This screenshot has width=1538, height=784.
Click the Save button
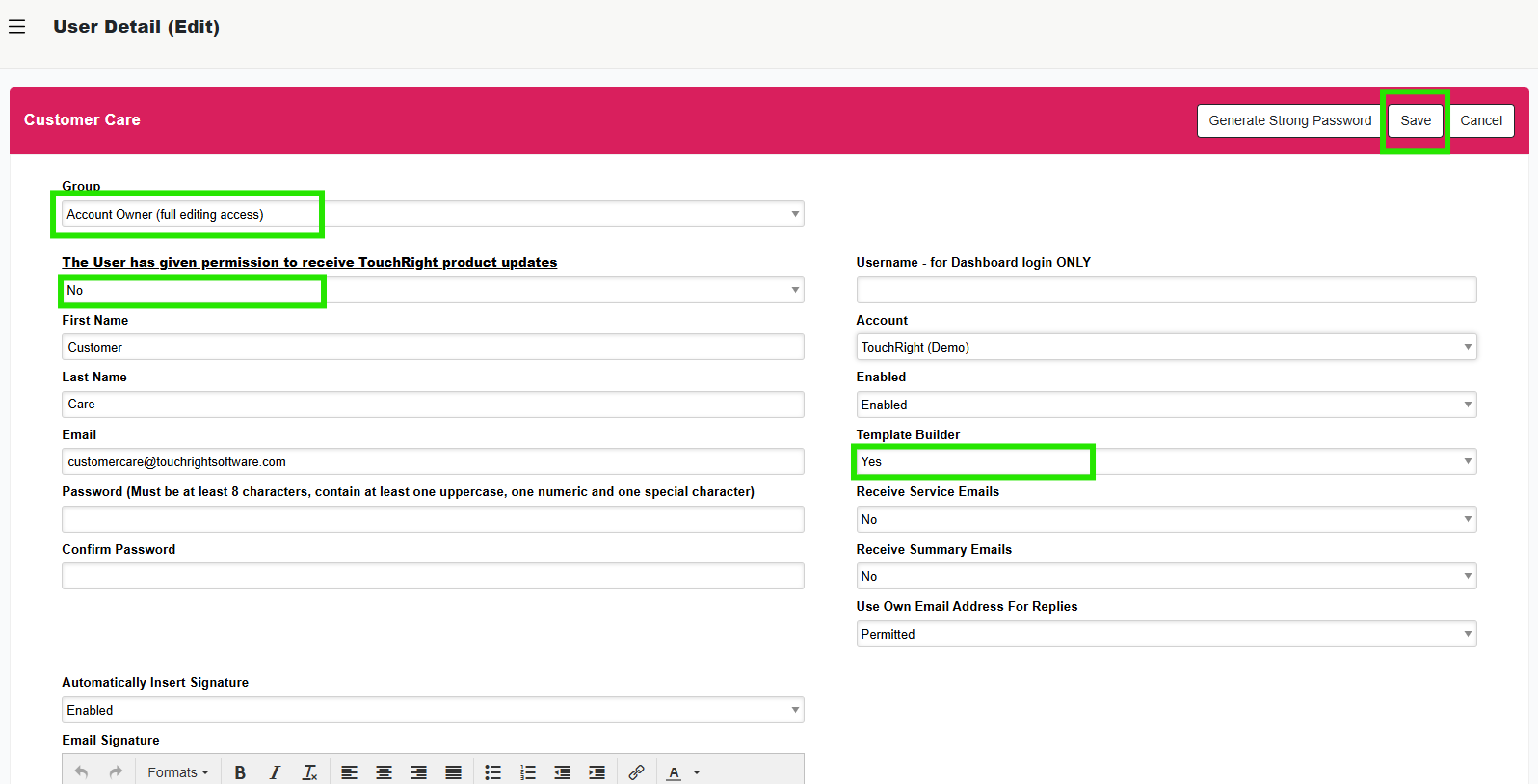[x=1415, y=120]
